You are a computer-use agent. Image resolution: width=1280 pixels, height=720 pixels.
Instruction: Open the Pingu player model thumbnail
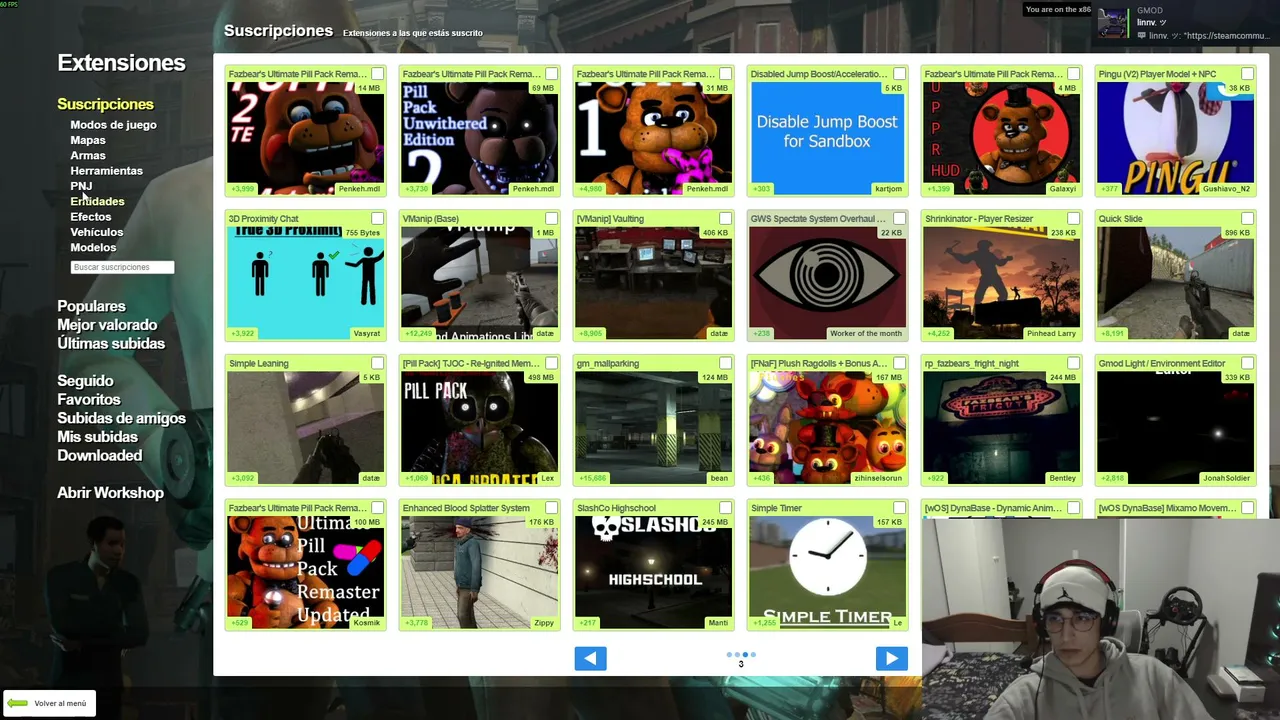[x=1175, y=138]
